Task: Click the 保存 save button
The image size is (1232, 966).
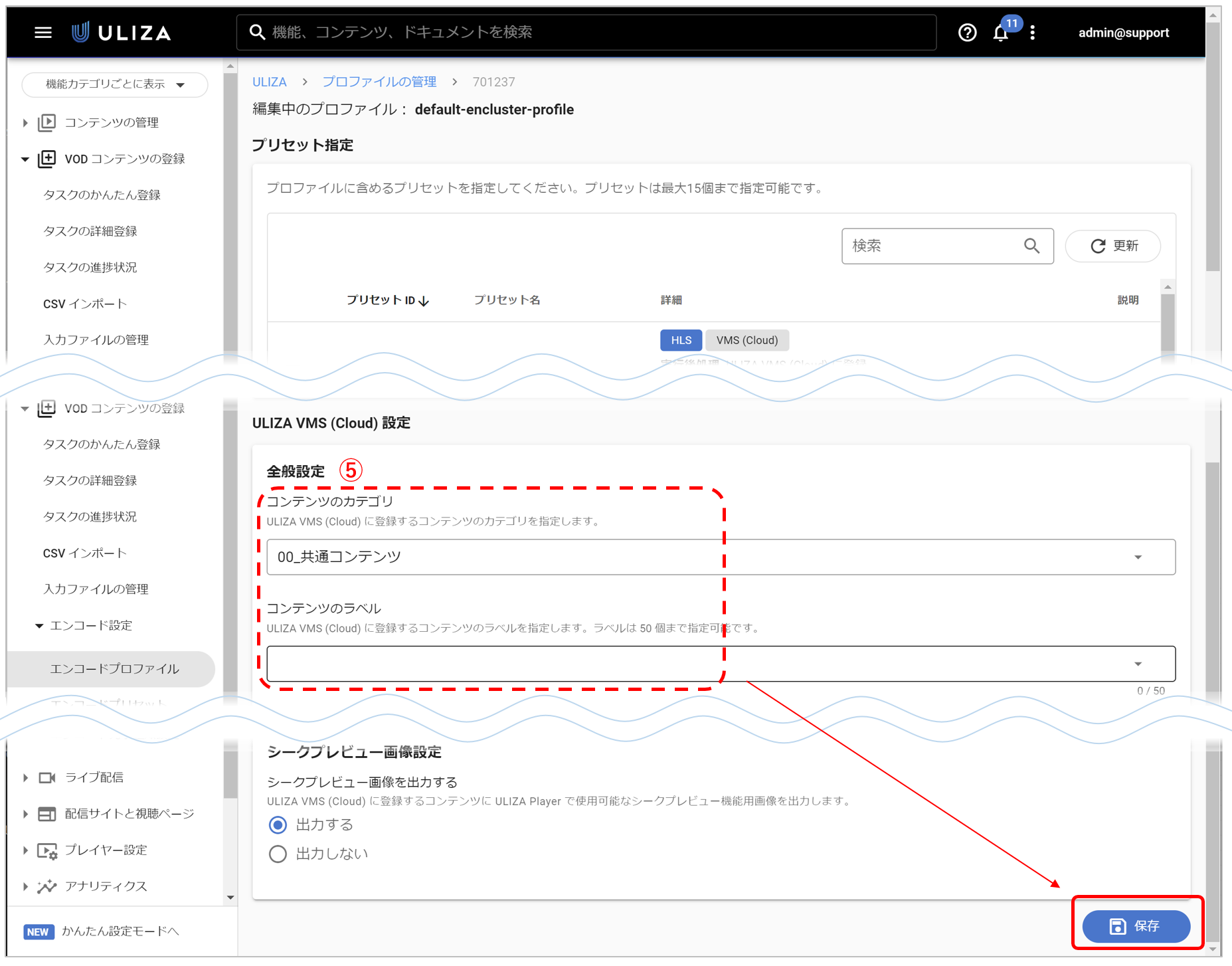Action: click(1136, 926)
